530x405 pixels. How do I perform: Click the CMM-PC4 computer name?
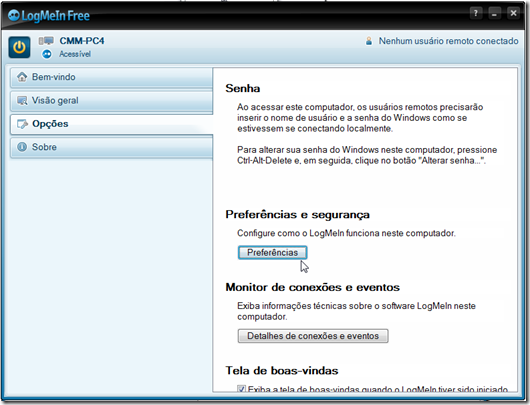(82, 41)
